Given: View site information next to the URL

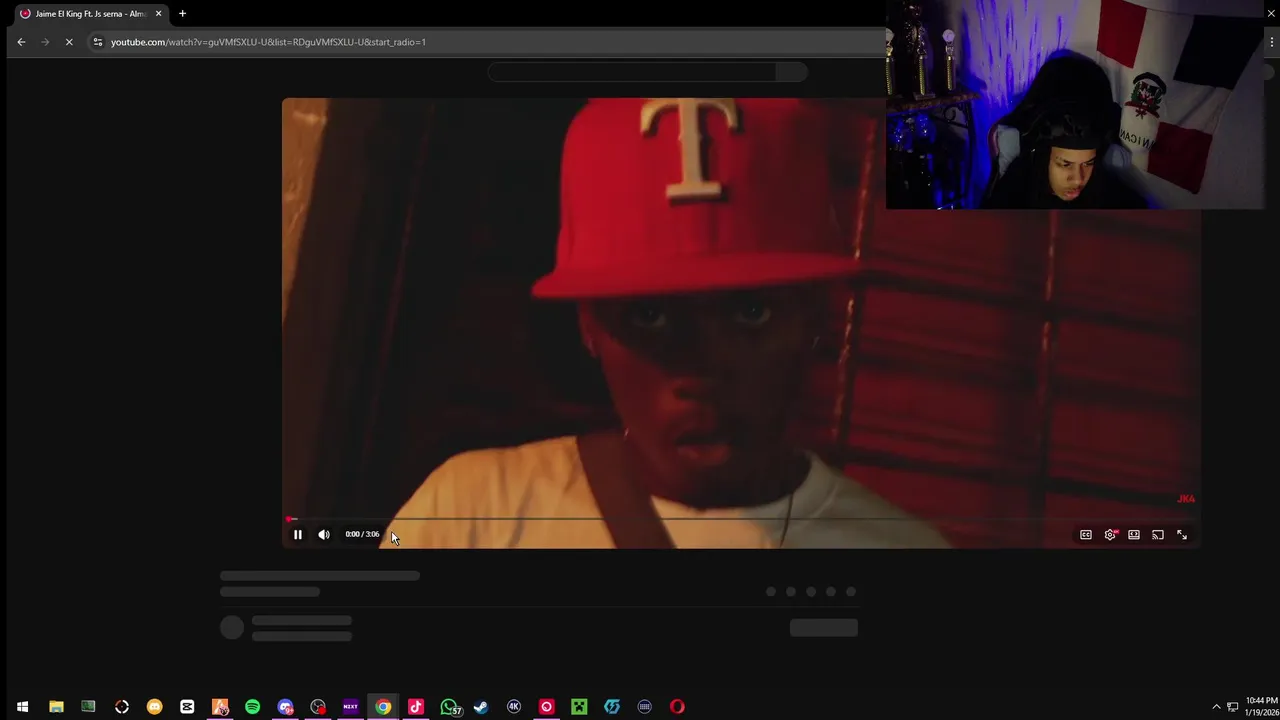Looking at the screenshot, I should click(97, 42).
